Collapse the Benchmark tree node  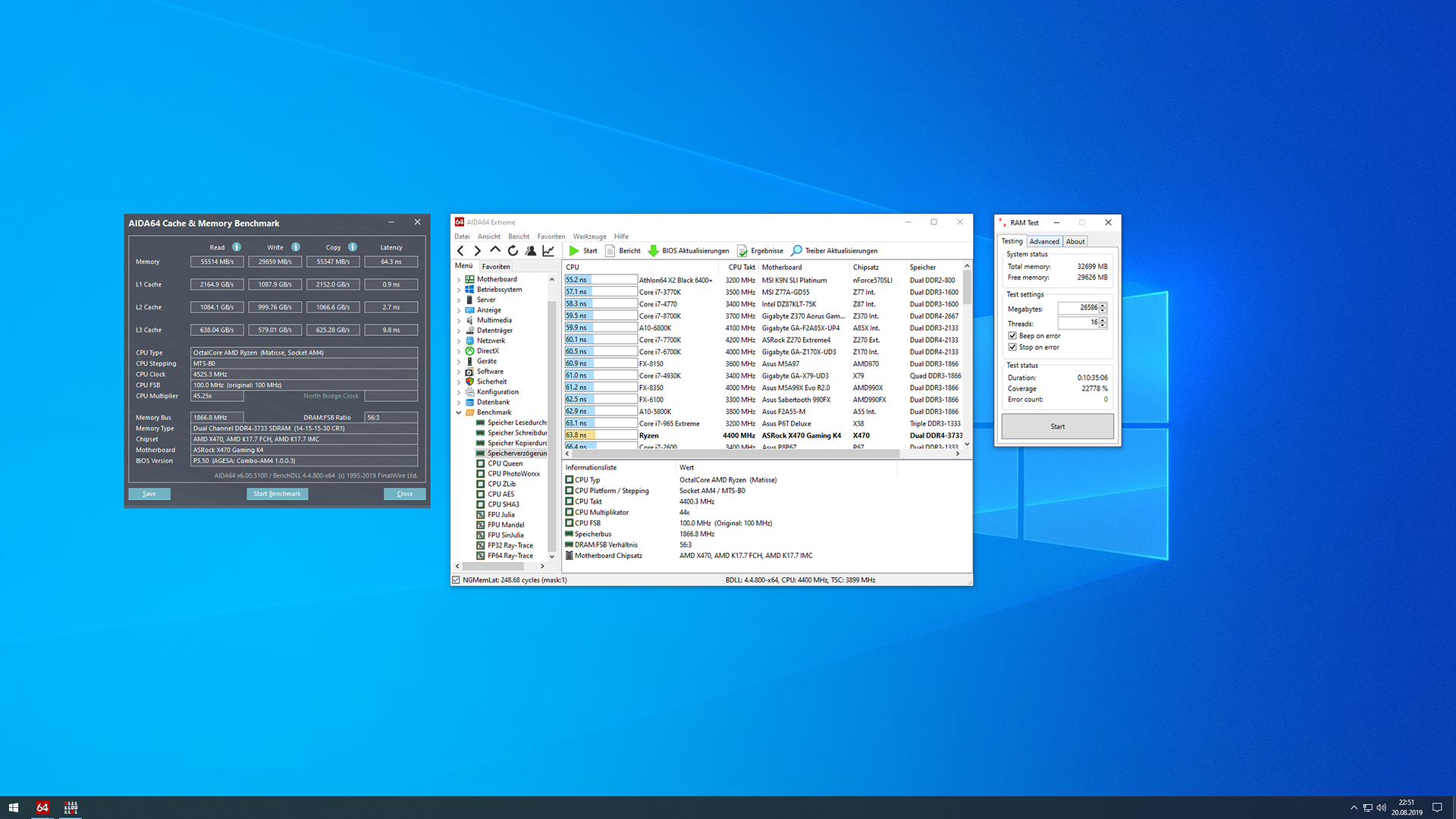click(459, 413)
